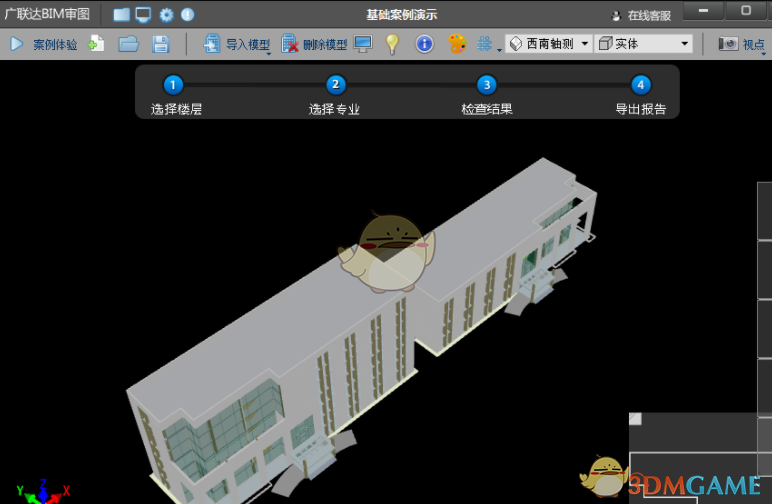Select step 2 选择专业
This screenshot has height=504, width=772.
335,86
